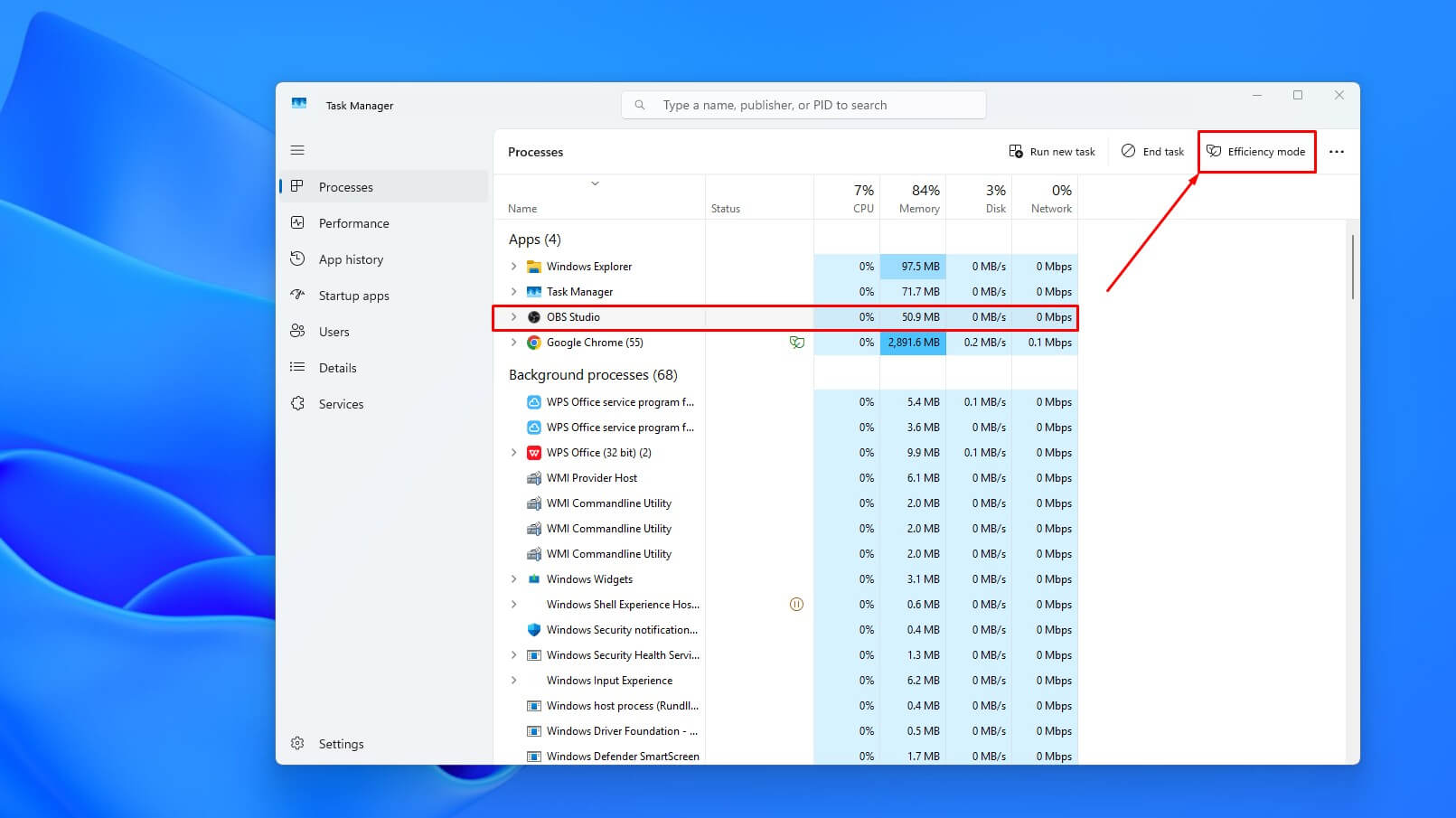The image size is (1456, 818).
Task: Toggle Efficiency mode for the selected process
Action: point(1256,152)
